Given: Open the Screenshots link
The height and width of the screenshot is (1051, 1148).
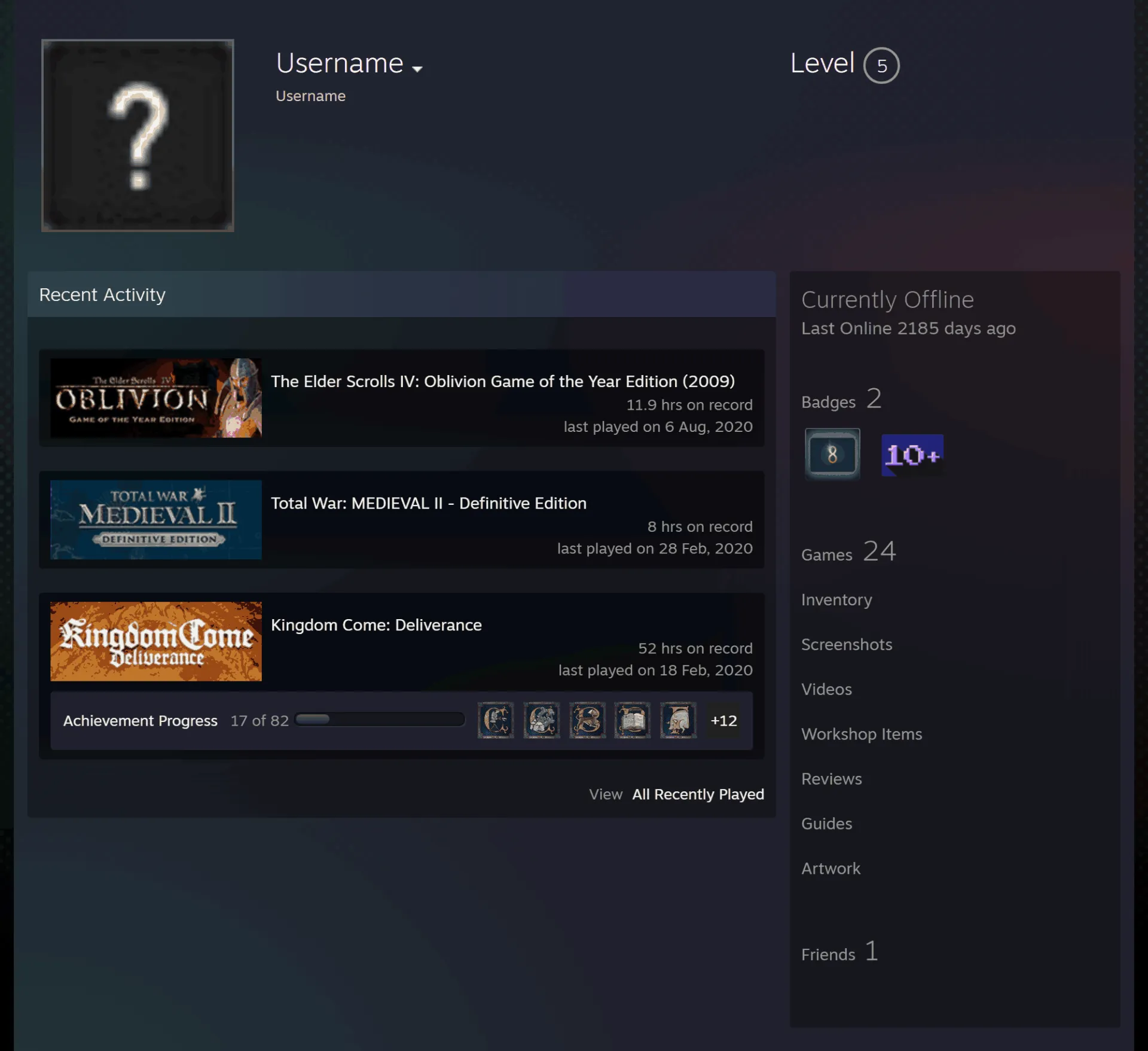Looking at the screenshot, I should 847,644.
